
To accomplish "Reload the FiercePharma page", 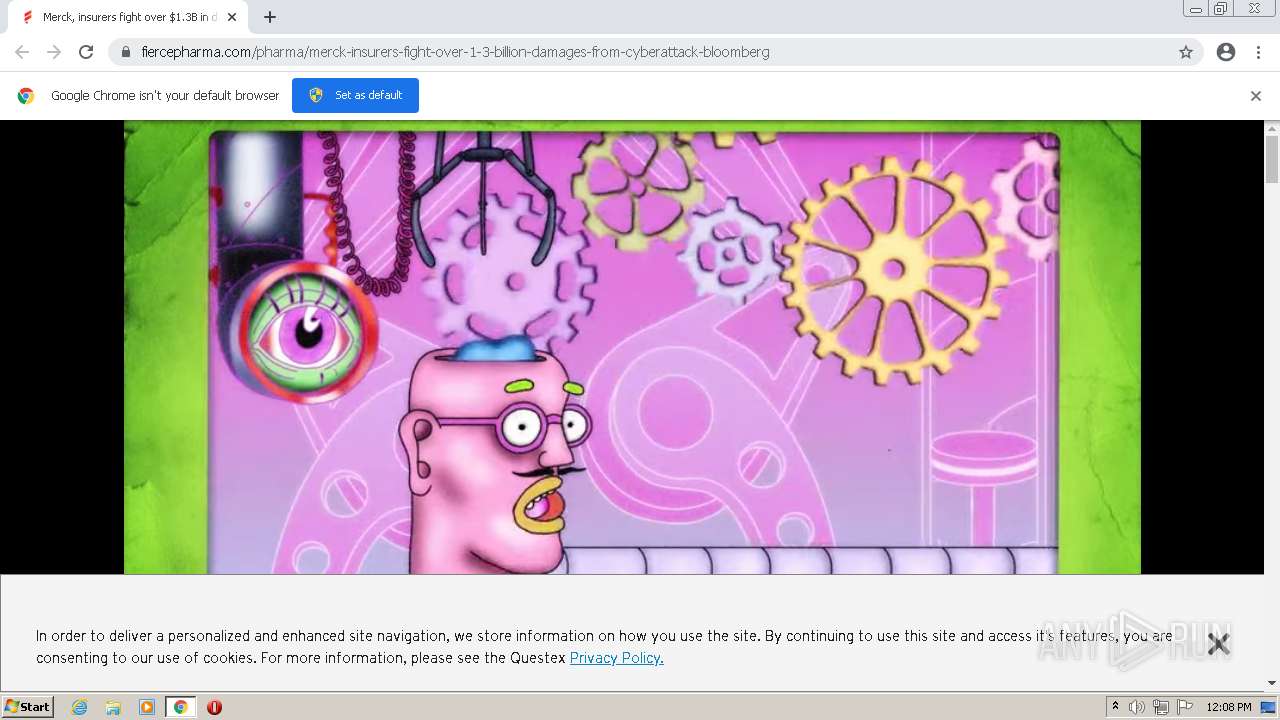I will tap(86, 52).
